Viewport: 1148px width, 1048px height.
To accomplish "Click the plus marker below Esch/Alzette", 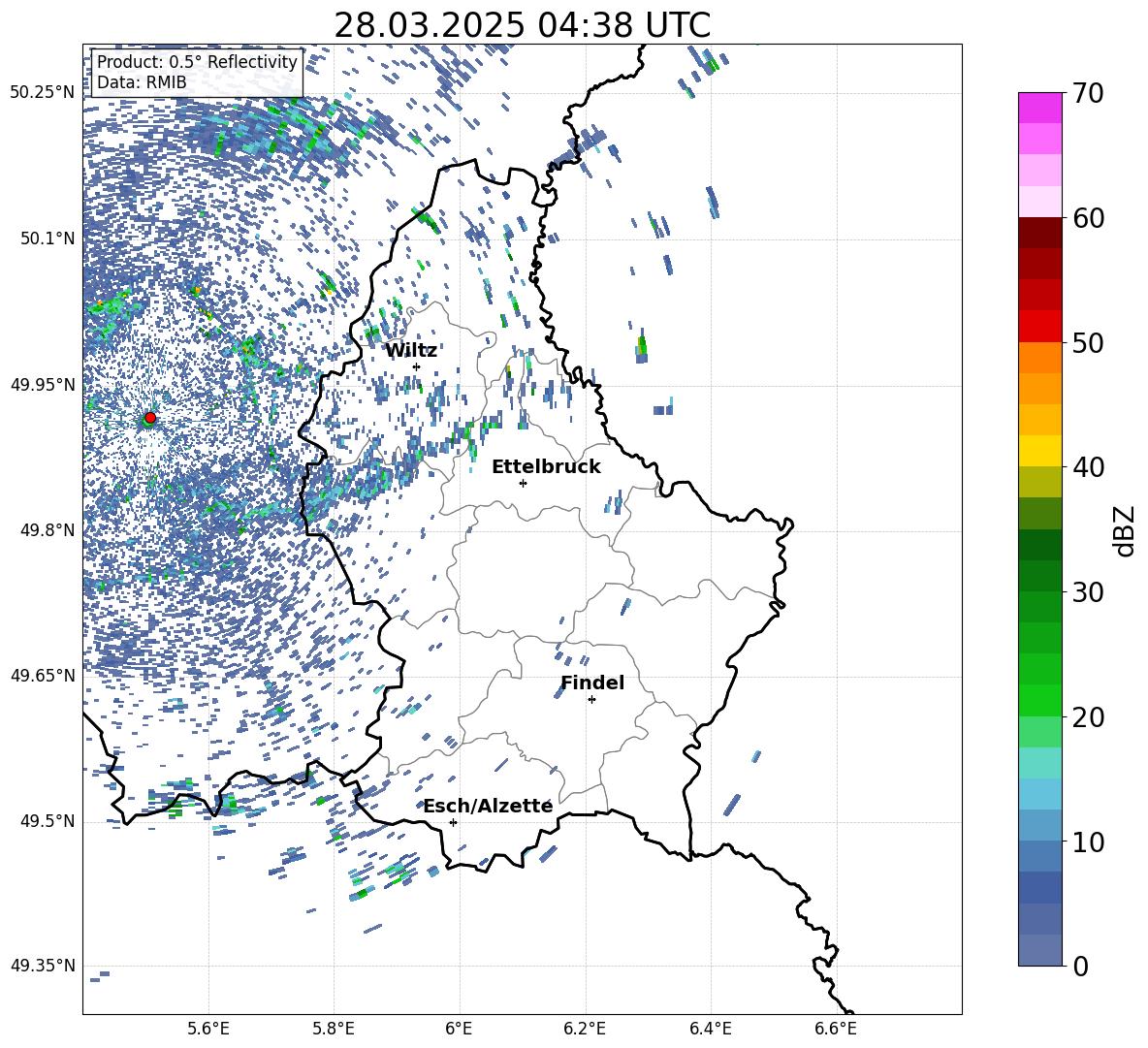I will (x=453, y=822).
